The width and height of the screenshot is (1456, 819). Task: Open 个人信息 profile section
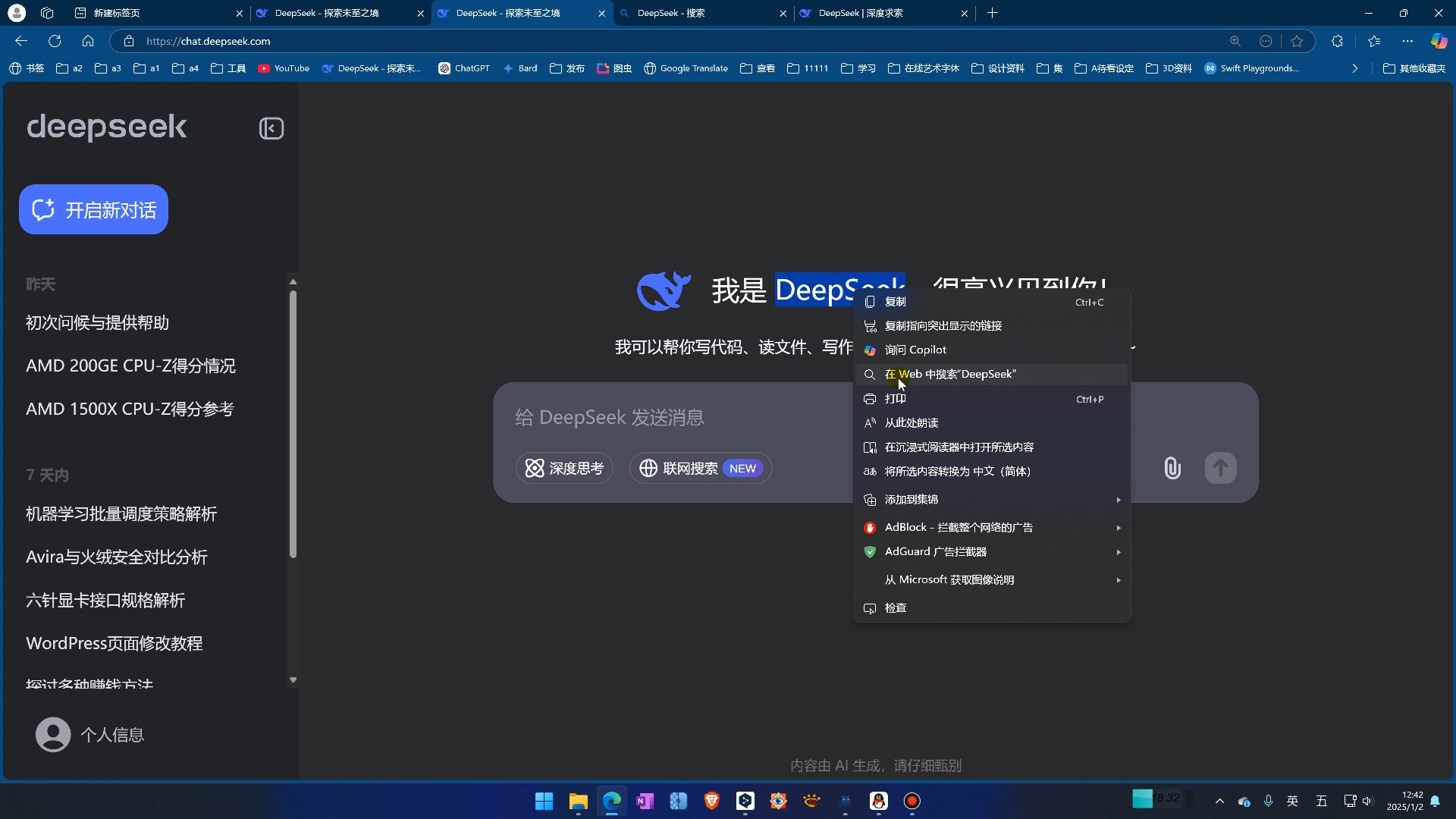pyautogui.click(x=89, y=735)
